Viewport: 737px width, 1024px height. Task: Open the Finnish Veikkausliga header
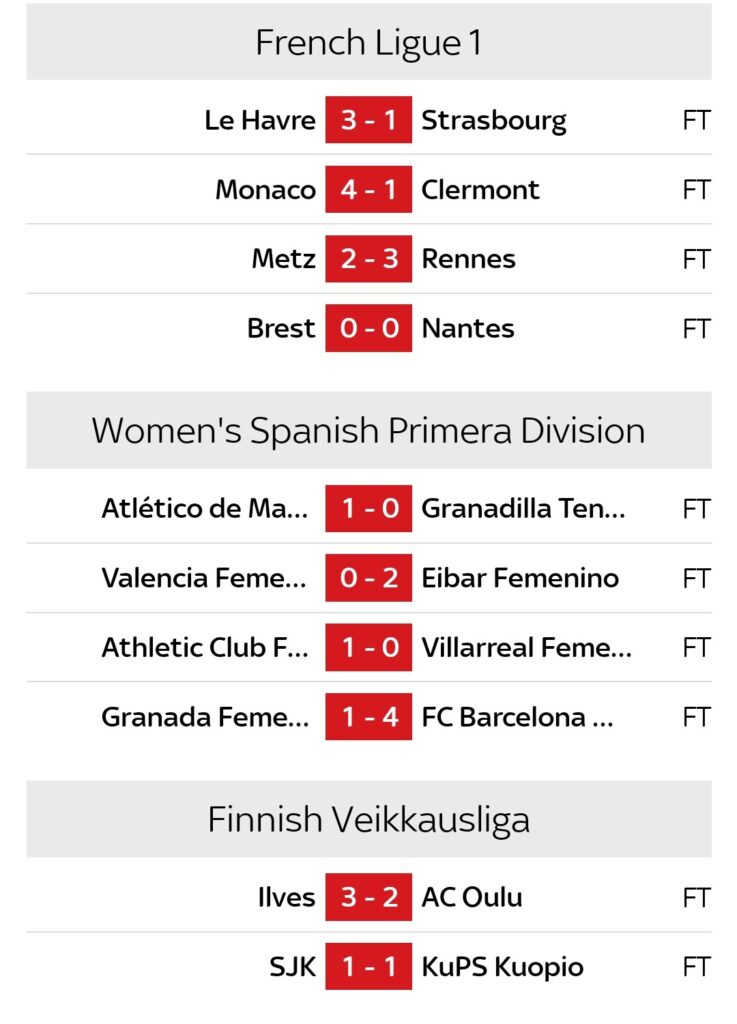368,820
